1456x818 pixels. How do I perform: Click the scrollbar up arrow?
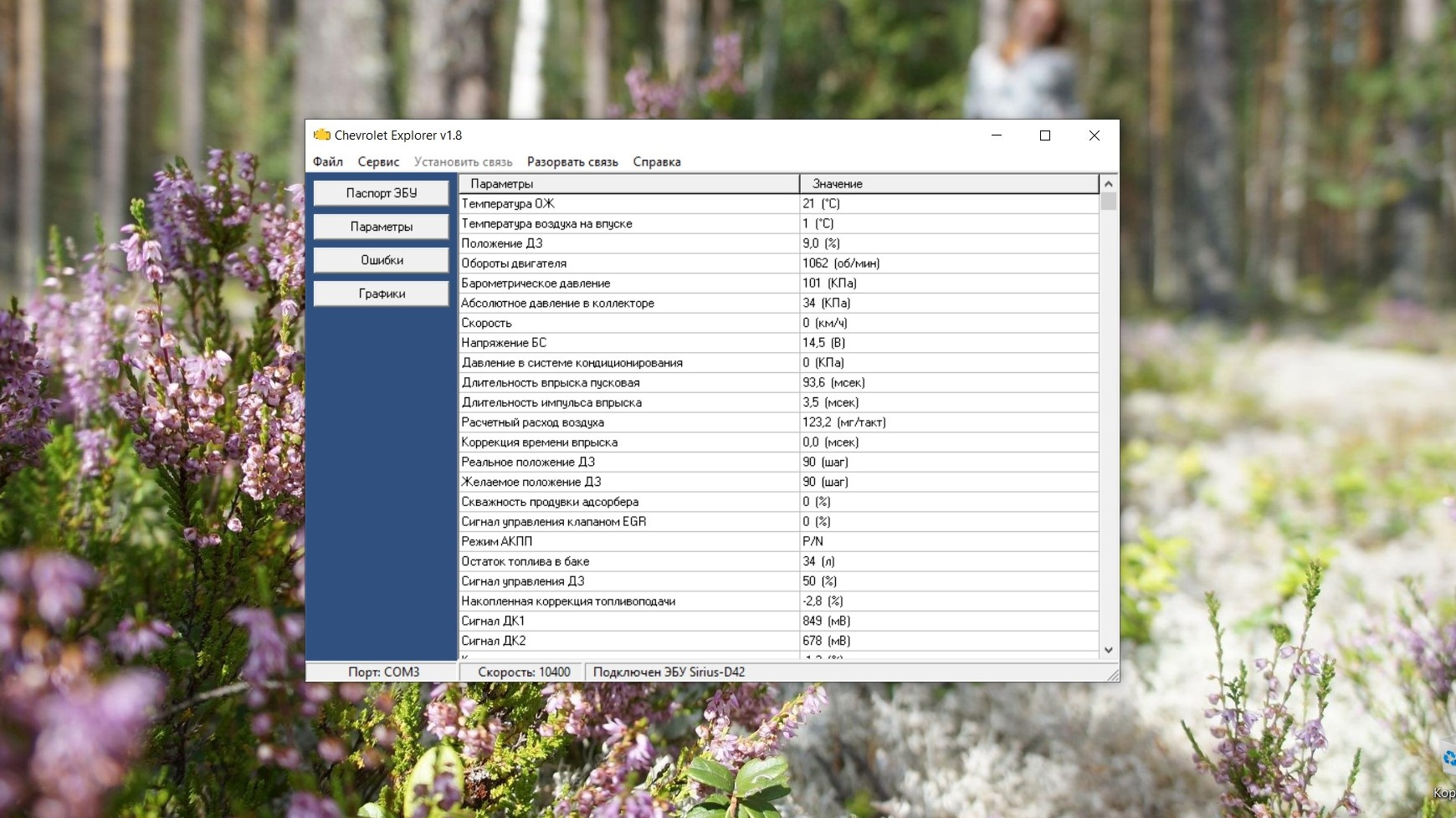click(1109, 183)
